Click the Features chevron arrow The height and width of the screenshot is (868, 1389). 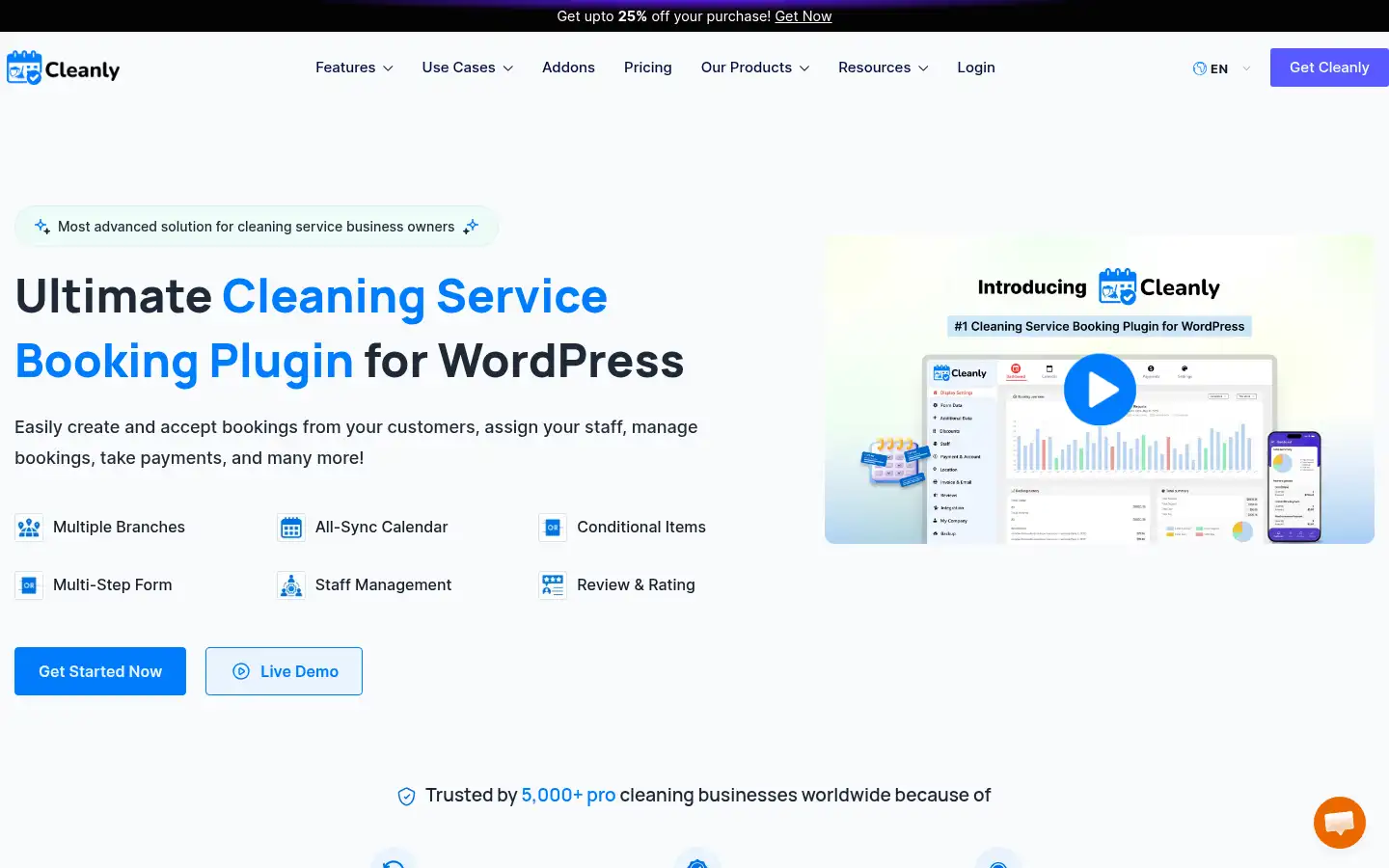388,68
